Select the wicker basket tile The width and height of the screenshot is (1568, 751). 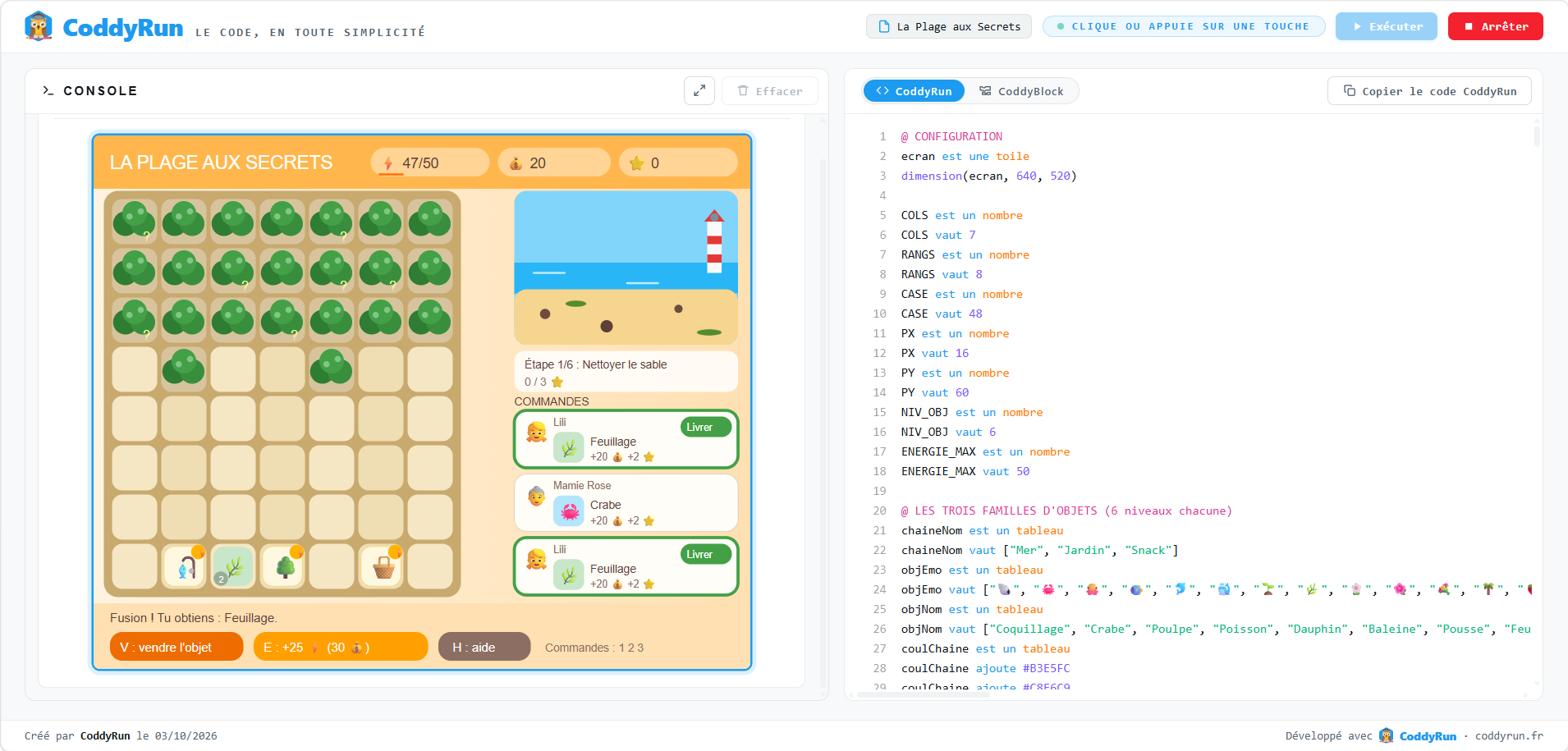pos(381,566)
